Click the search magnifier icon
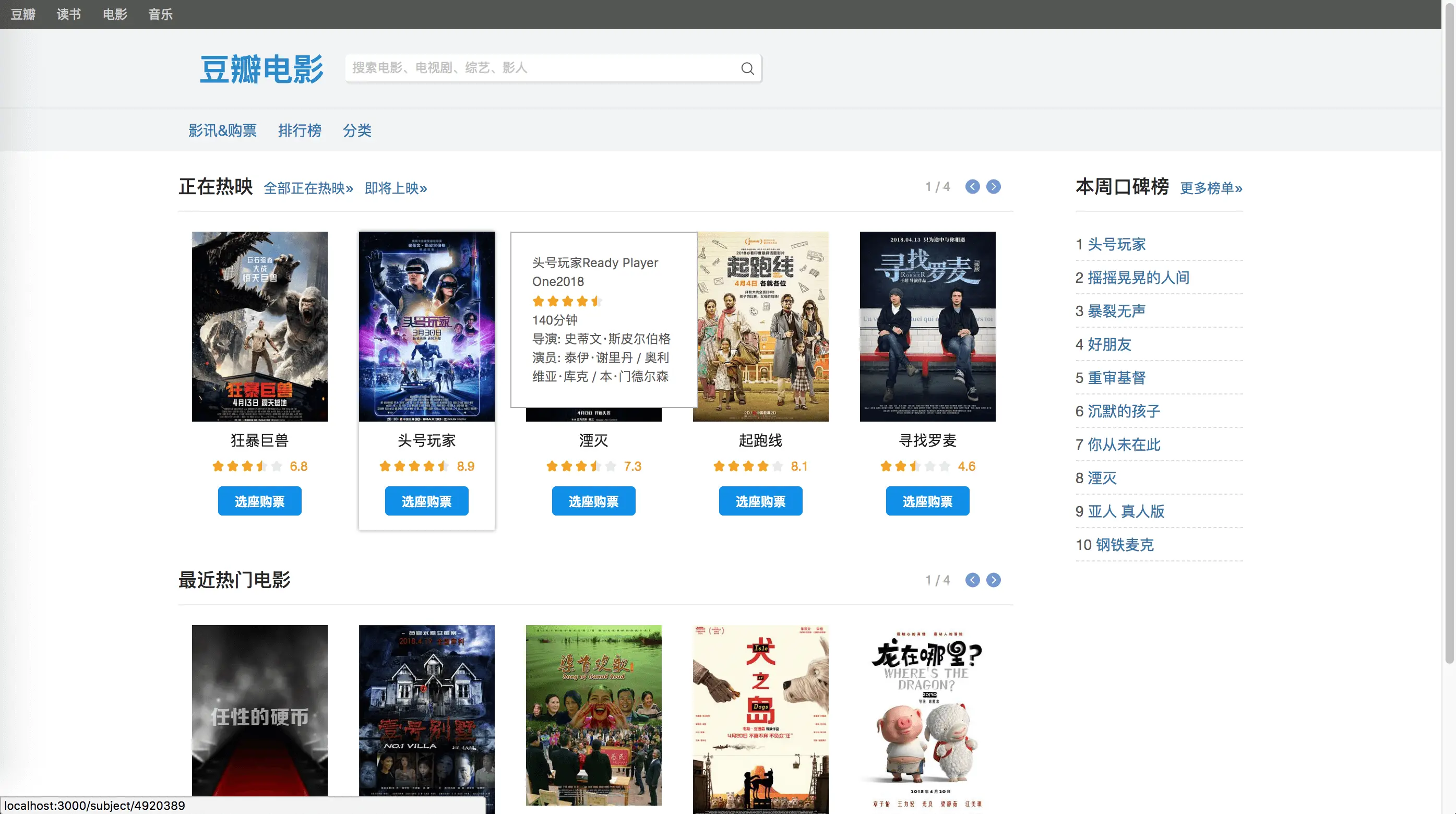The width and height of the screenshot is (1456, 814). tap(747, 68)
